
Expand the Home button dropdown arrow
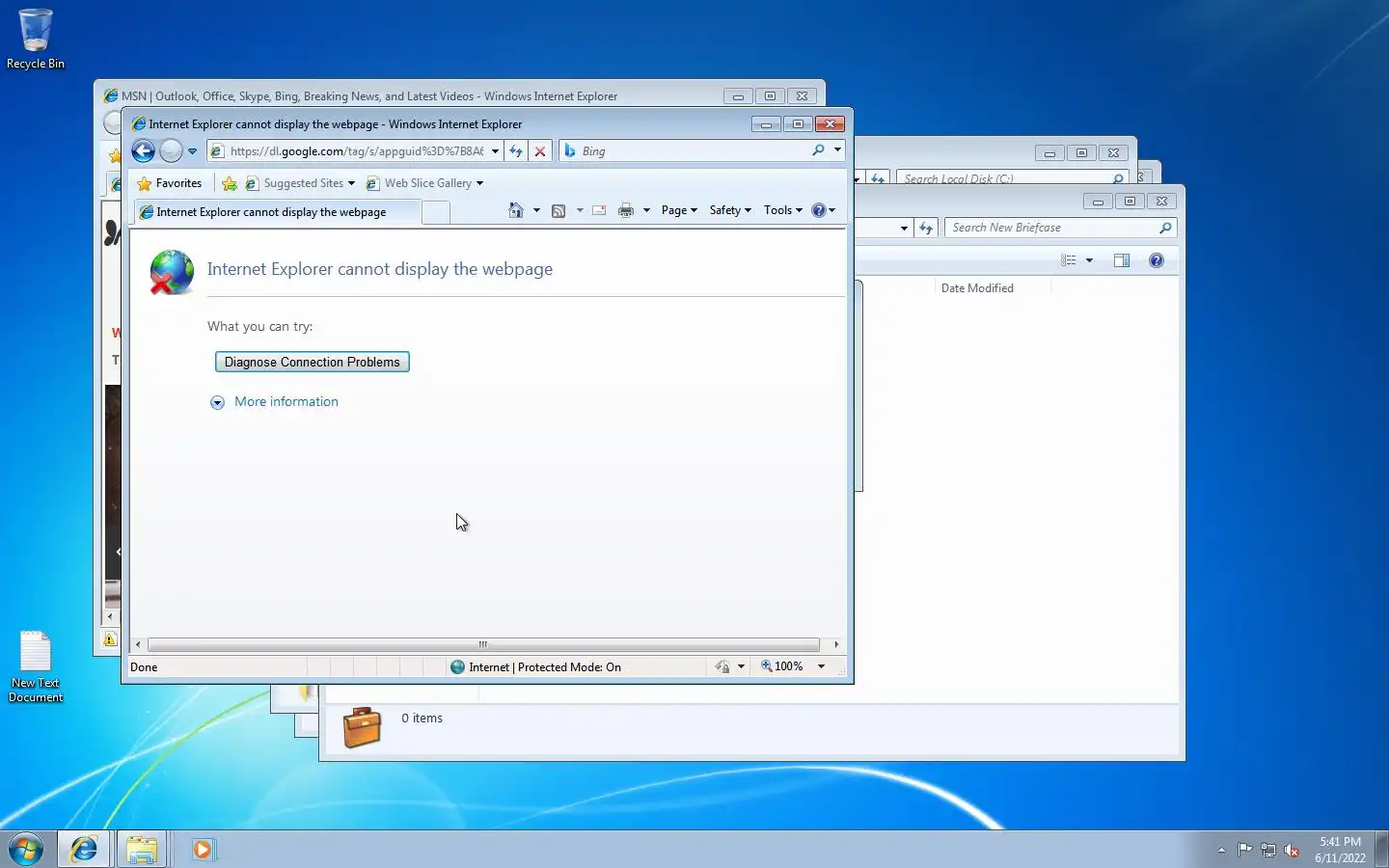tap(536, 210)
